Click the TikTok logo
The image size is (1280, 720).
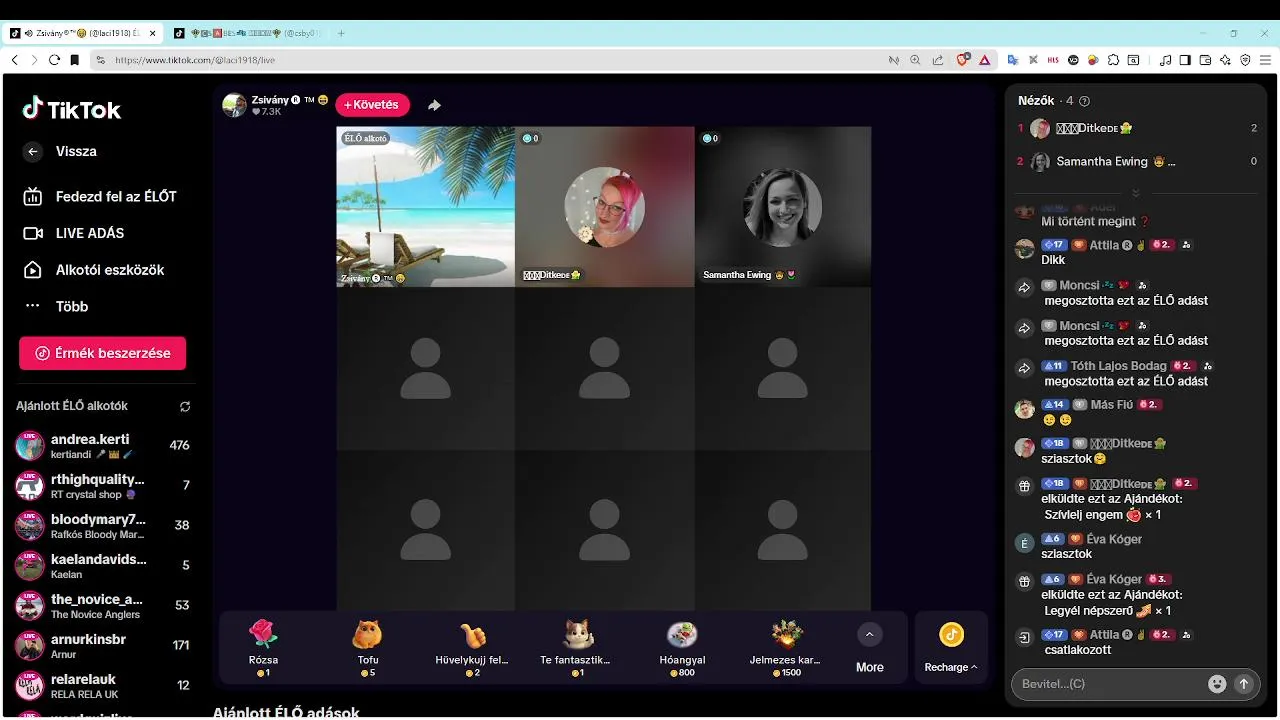coord(71,109)
